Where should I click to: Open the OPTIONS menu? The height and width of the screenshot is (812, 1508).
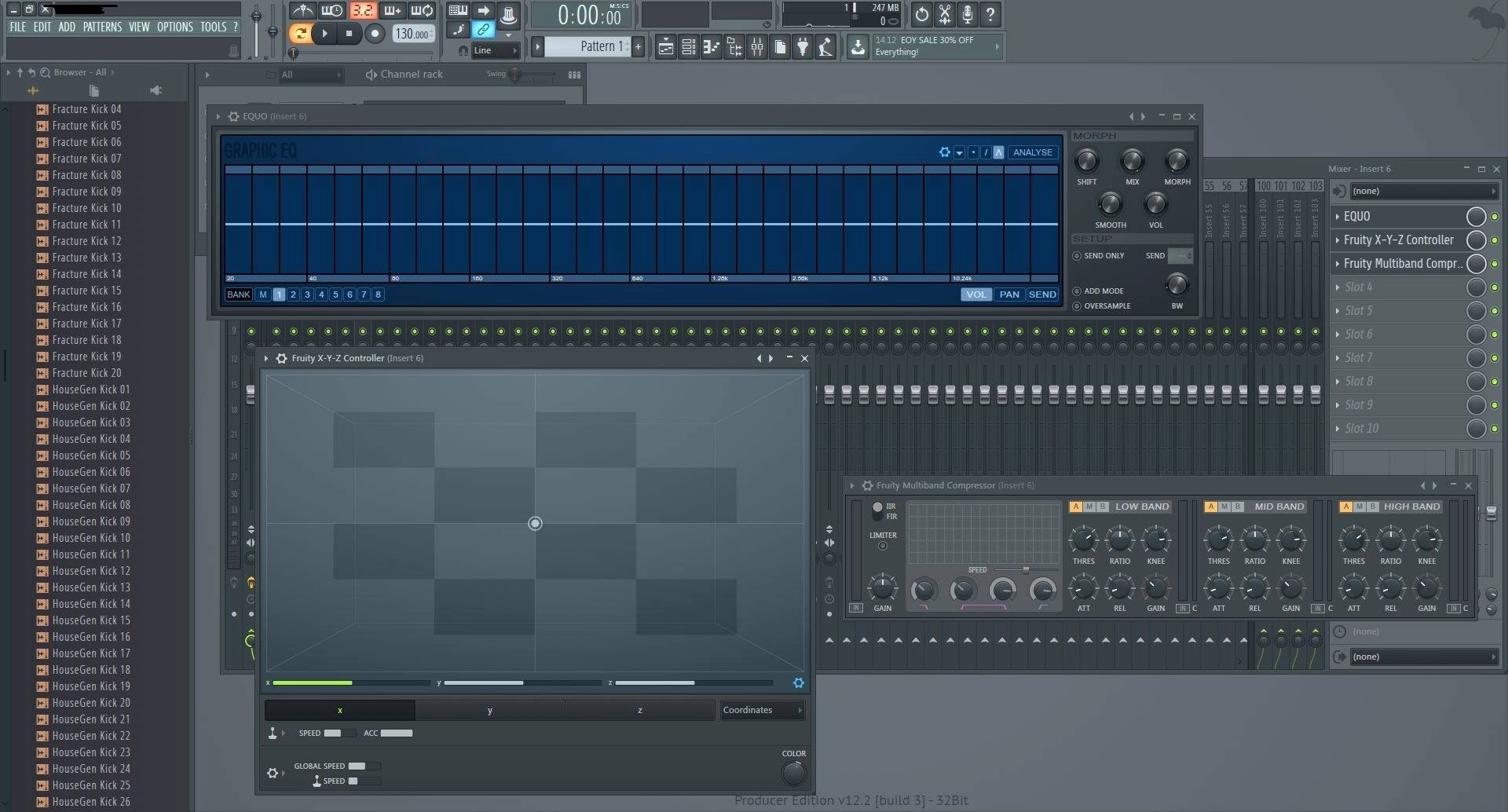pyautogui.click(x=174, y=27)
